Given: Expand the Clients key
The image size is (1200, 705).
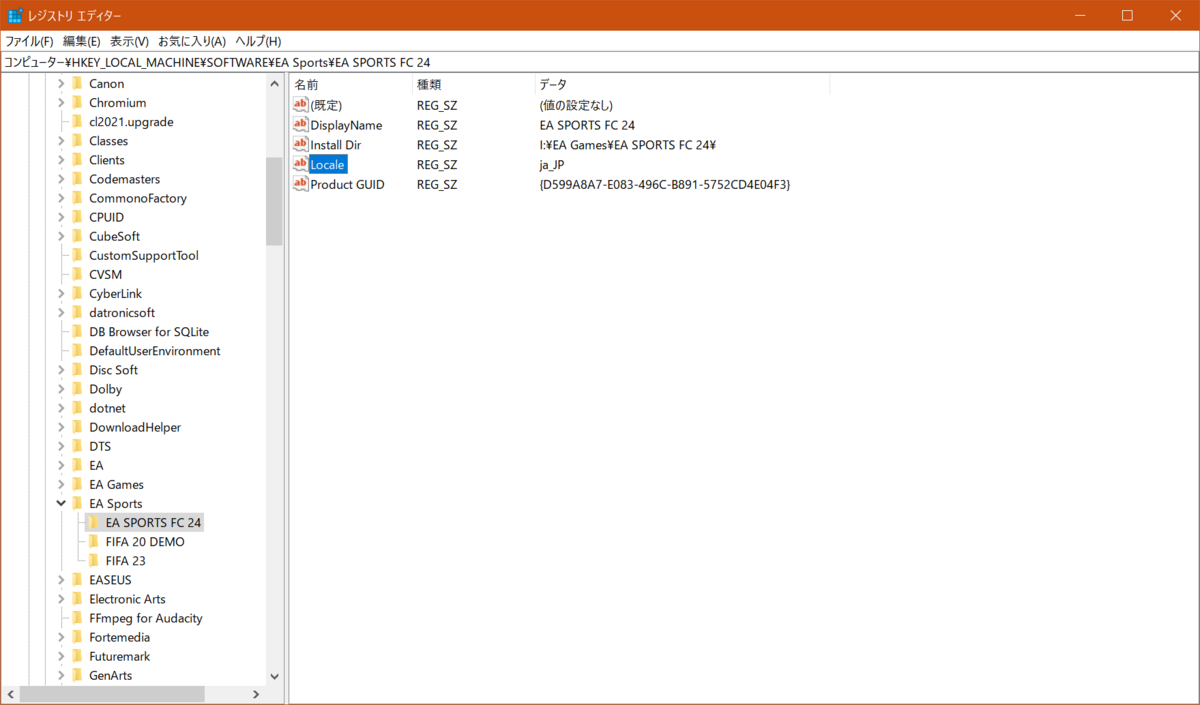Looking at the screenshot, I should coord(61,160).
